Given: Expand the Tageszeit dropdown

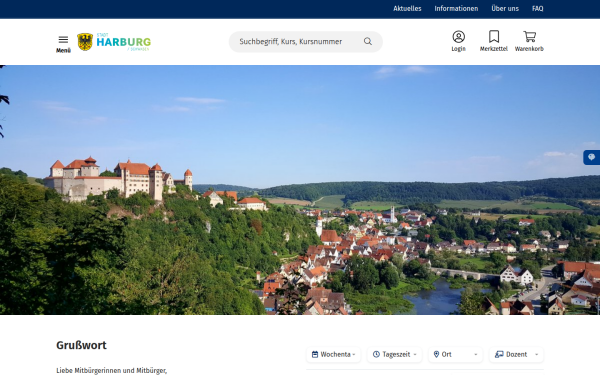Looking at the screenshot, I should pos(395,354).
